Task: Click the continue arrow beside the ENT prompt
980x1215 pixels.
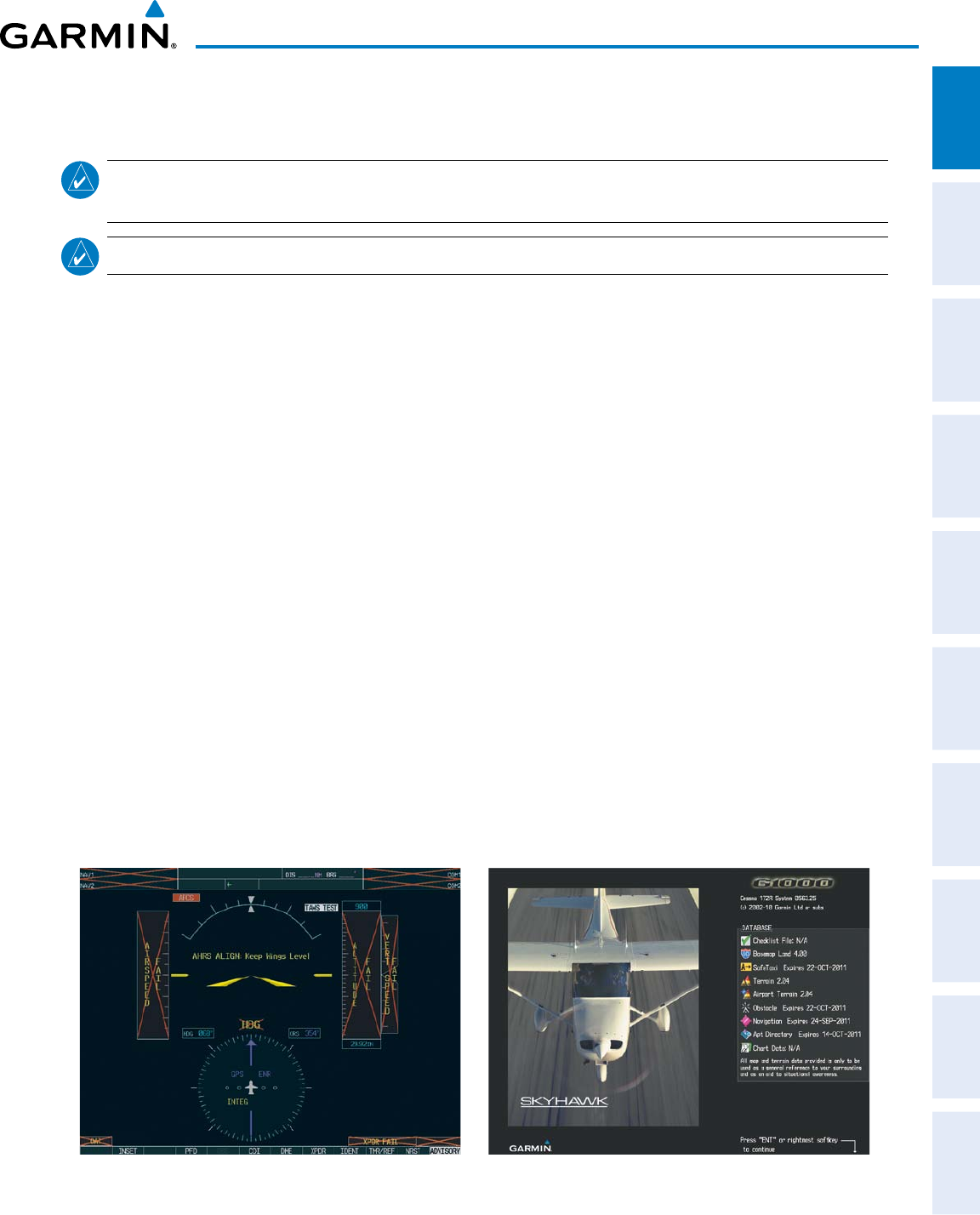Action: (849, 1145)
